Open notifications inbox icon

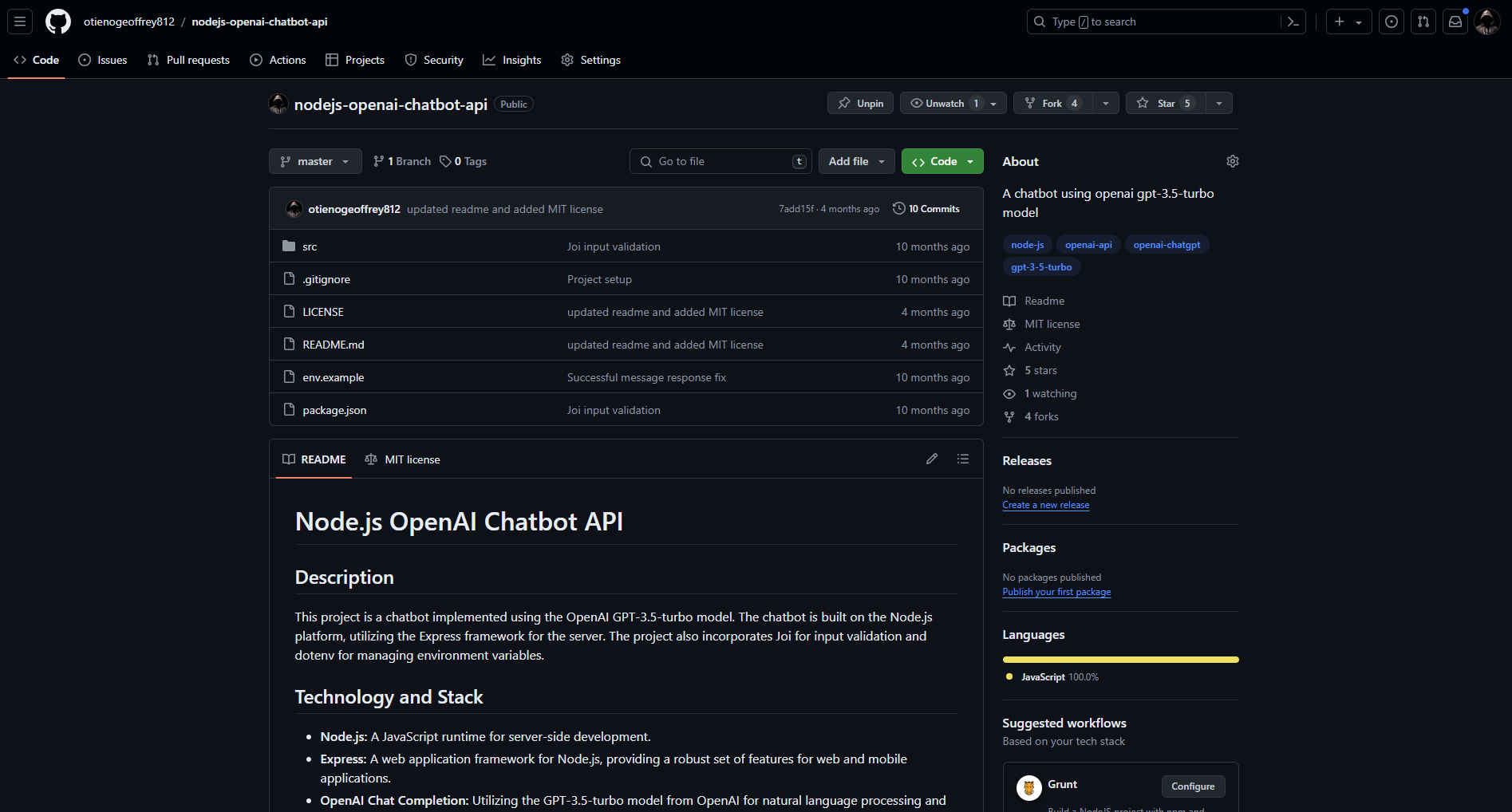[x=1455, y=22]
